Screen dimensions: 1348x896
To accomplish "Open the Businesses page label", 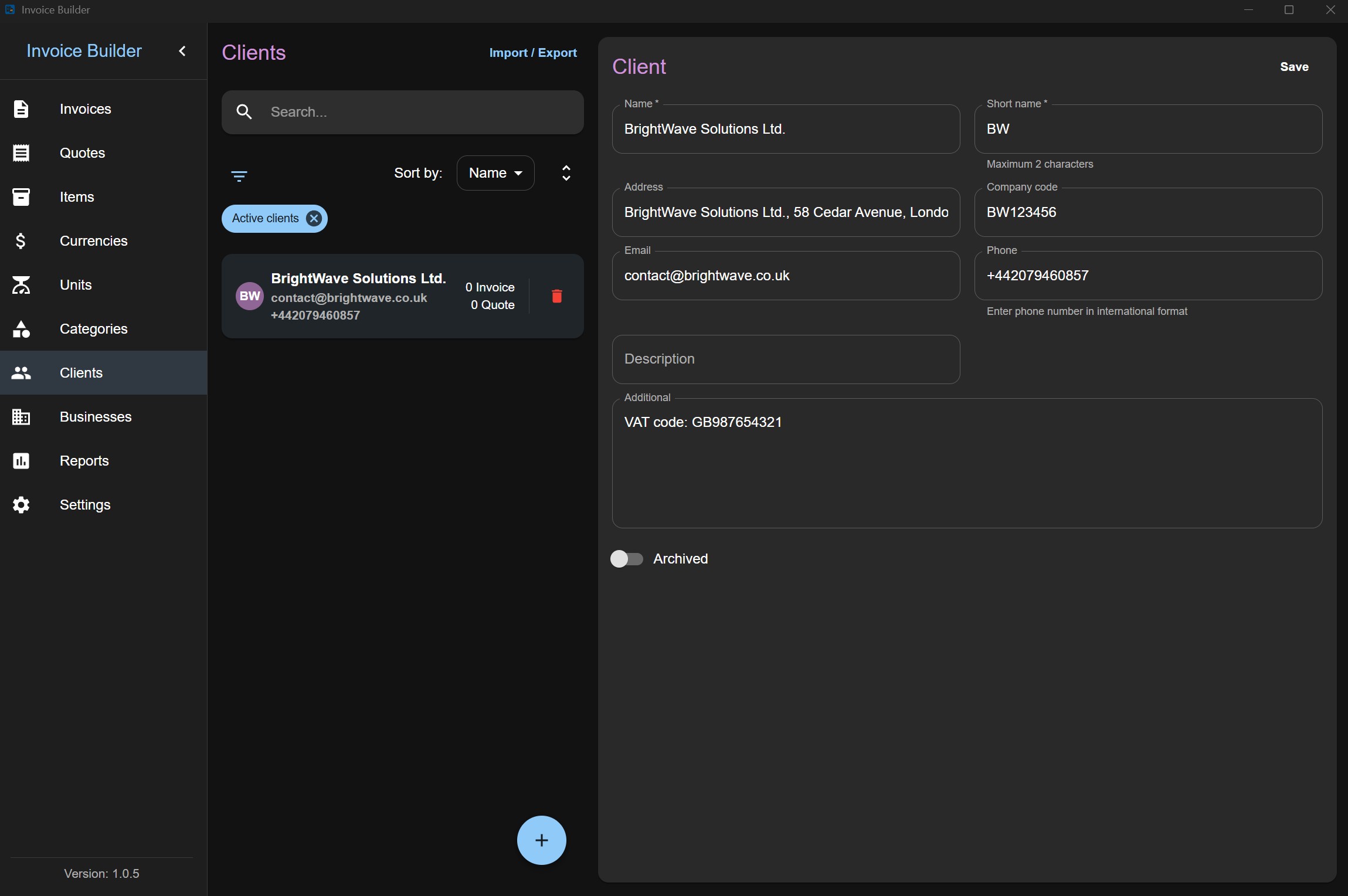I will click(x=96, y=417).
